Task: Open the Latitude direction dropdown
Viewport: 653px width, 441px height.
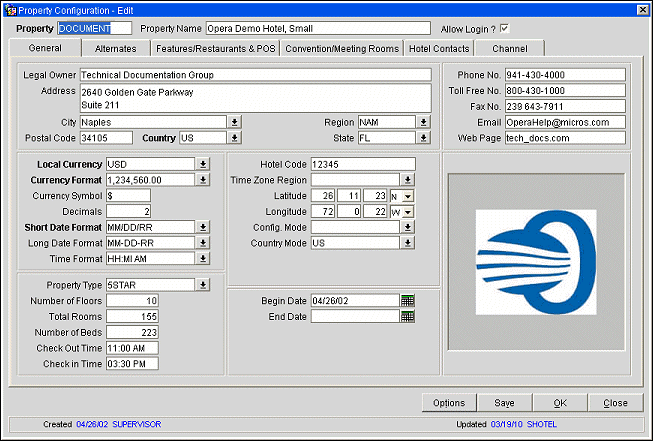Action: pos(407,196)
